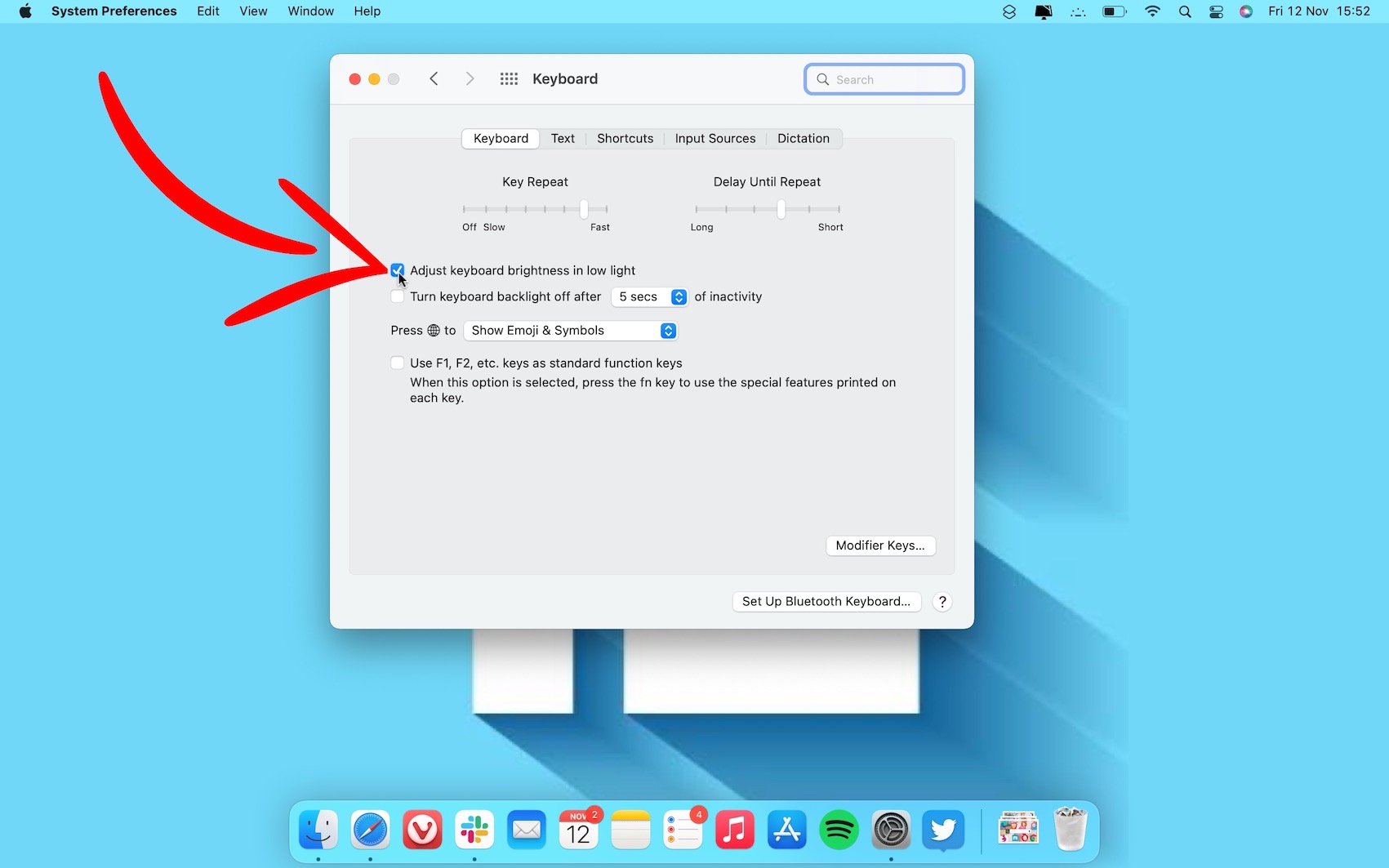This screenshot has height=868, width=1389.
Task: Open the Reminders app with 4 badges
Action: [x=683, y=829]
